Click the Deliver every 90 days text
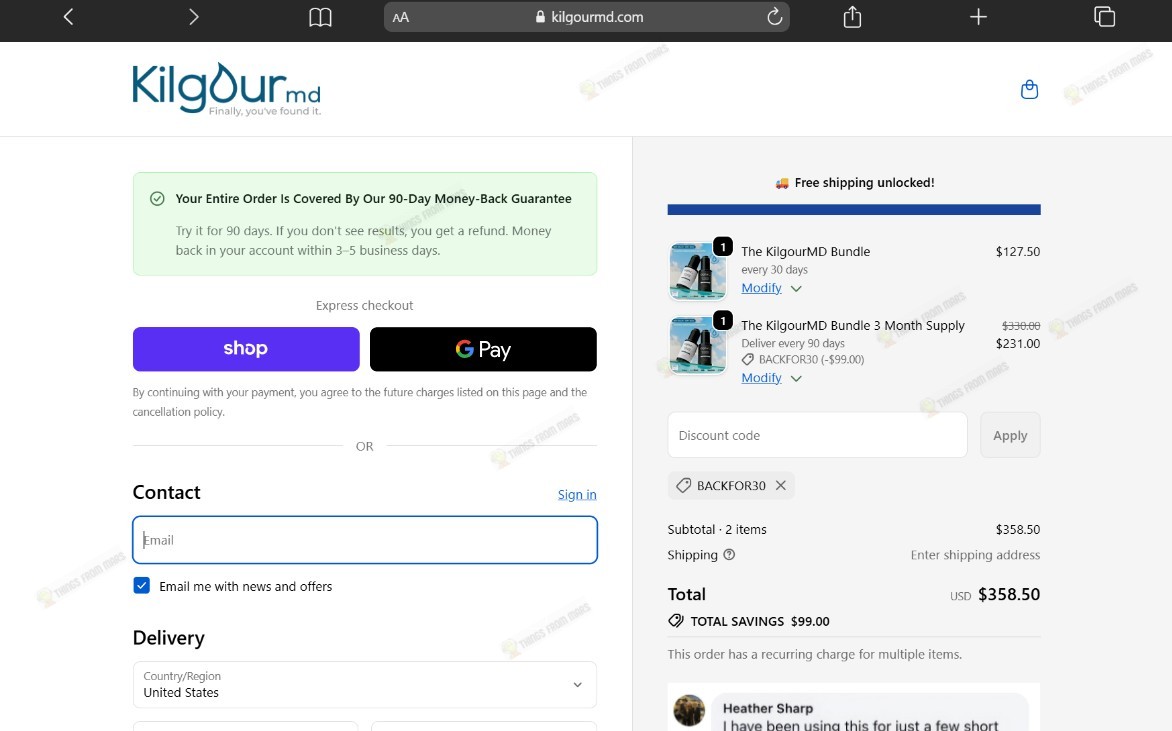This screenshot has height=731, width=1172. coord(793,344)
